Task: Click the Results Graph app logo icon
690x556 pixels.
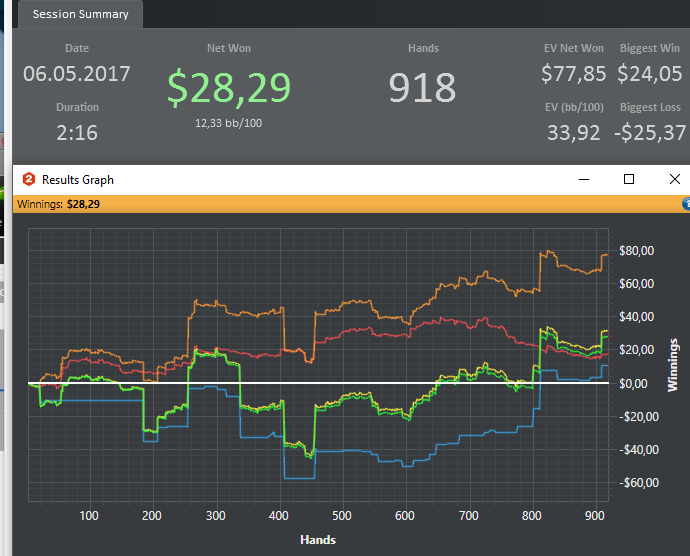Action: pyautogui.click(x=29, y=179)
